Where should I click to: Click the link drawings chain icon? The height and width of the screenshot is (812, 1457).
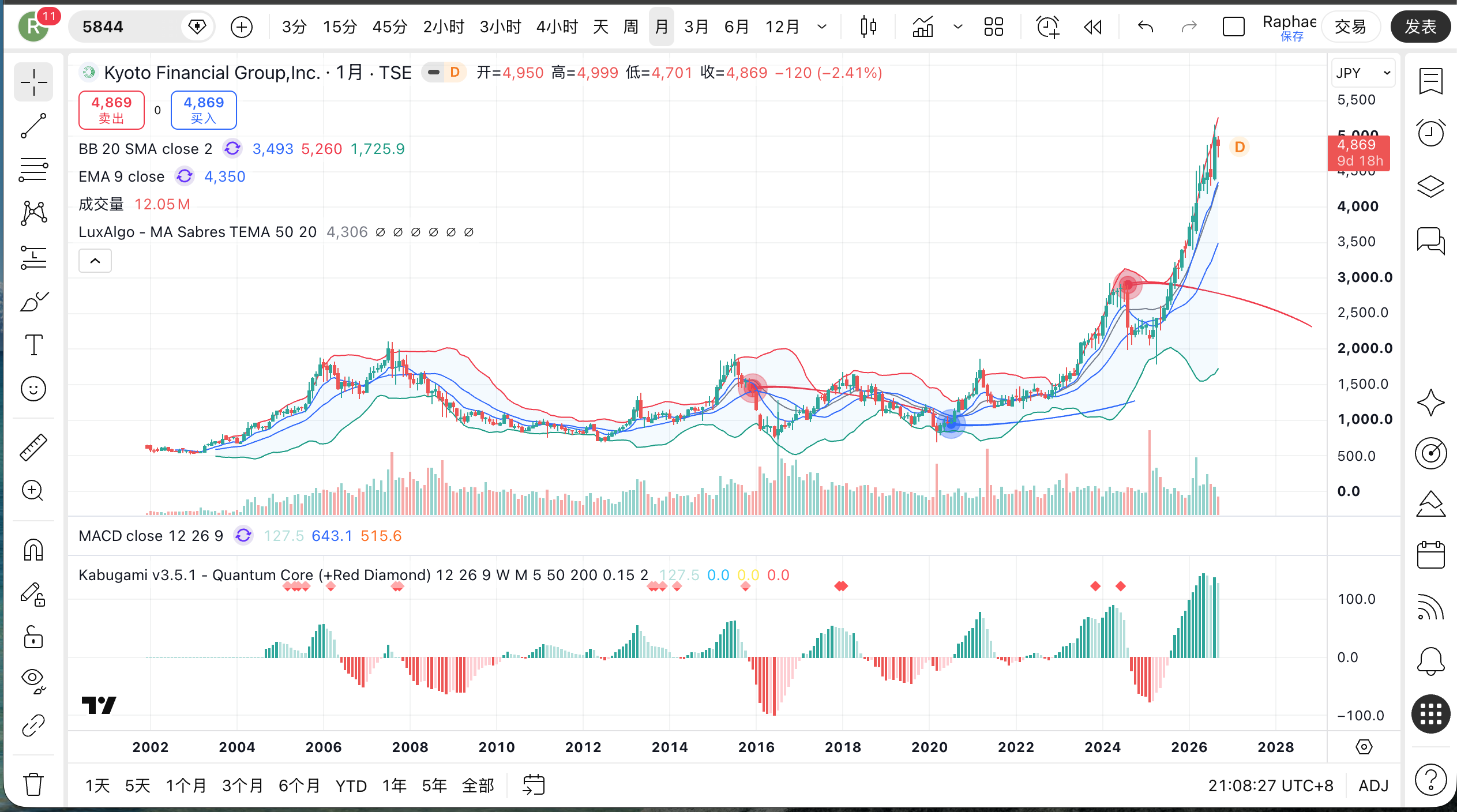(x=33, y=725)
